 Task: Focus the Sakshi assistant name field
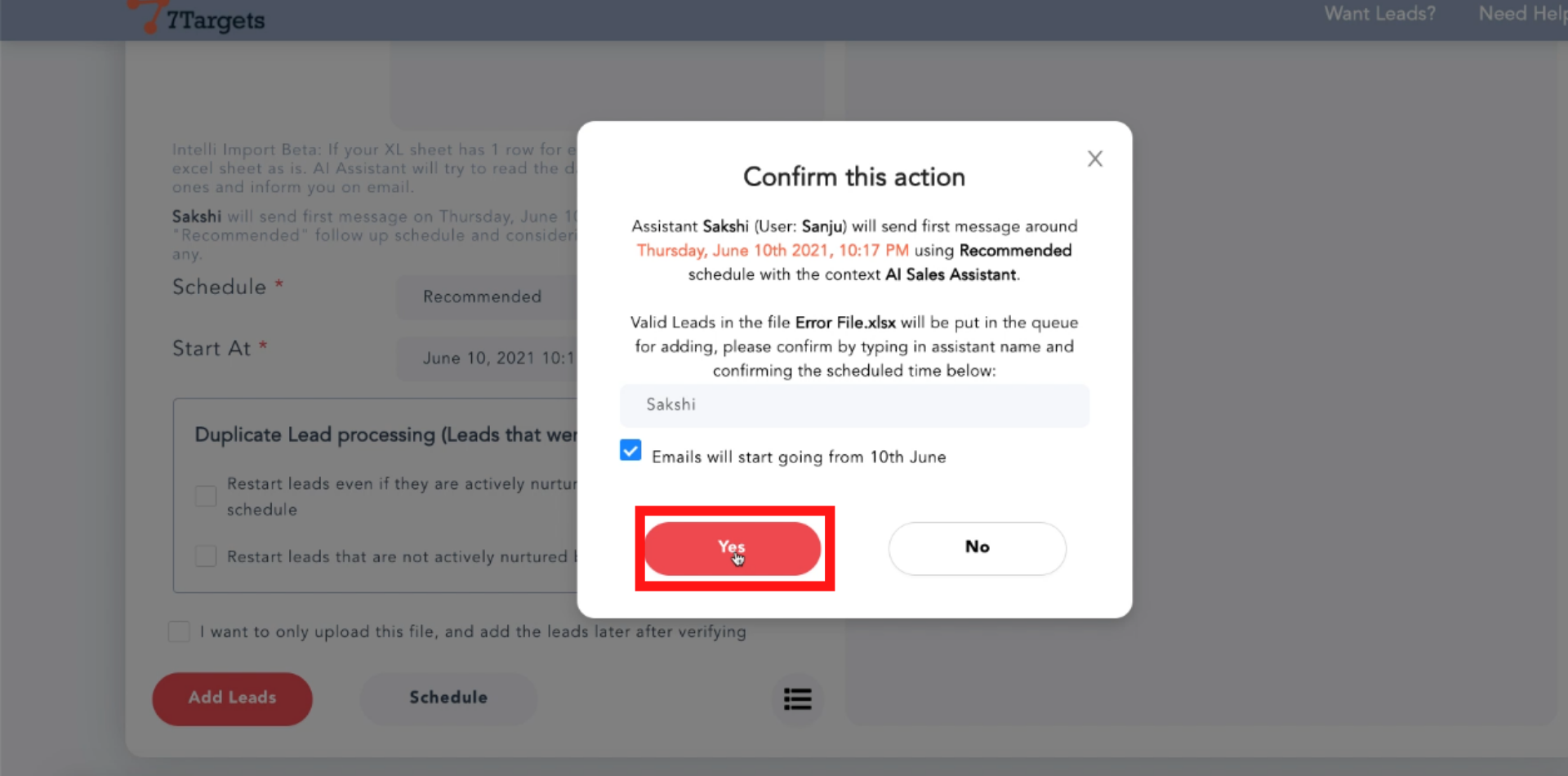coord(854,405)
